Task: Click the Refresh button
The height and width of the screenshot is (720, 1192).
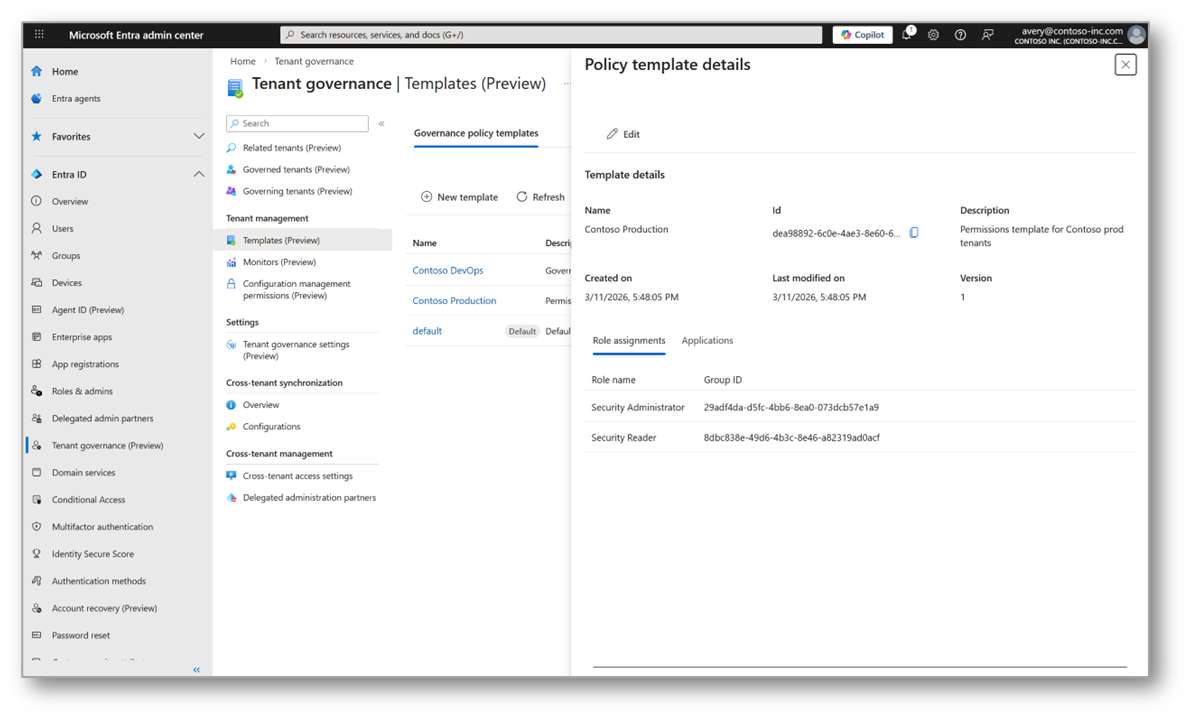Action: point(541,197)
